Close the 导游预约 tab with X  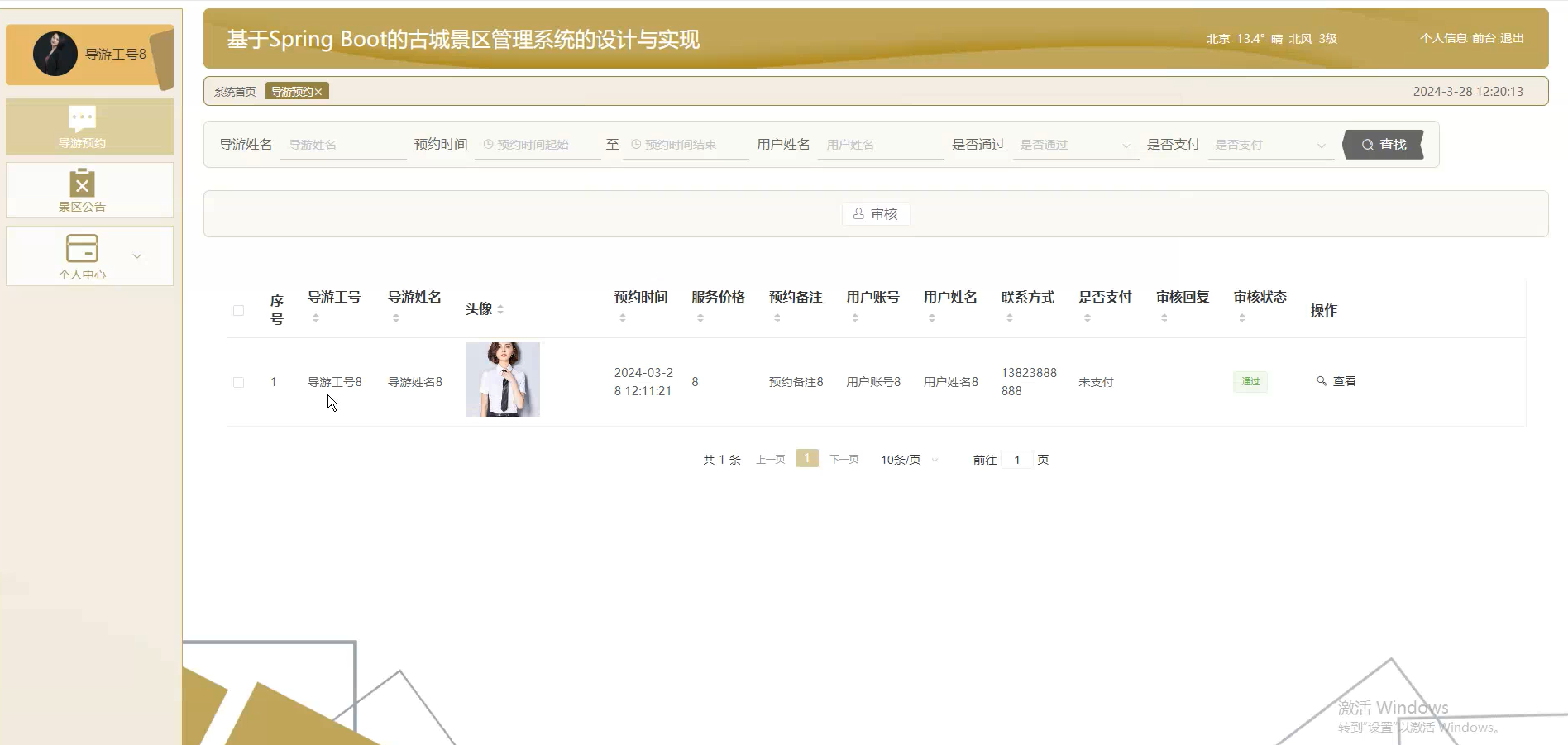pos(318,92)
